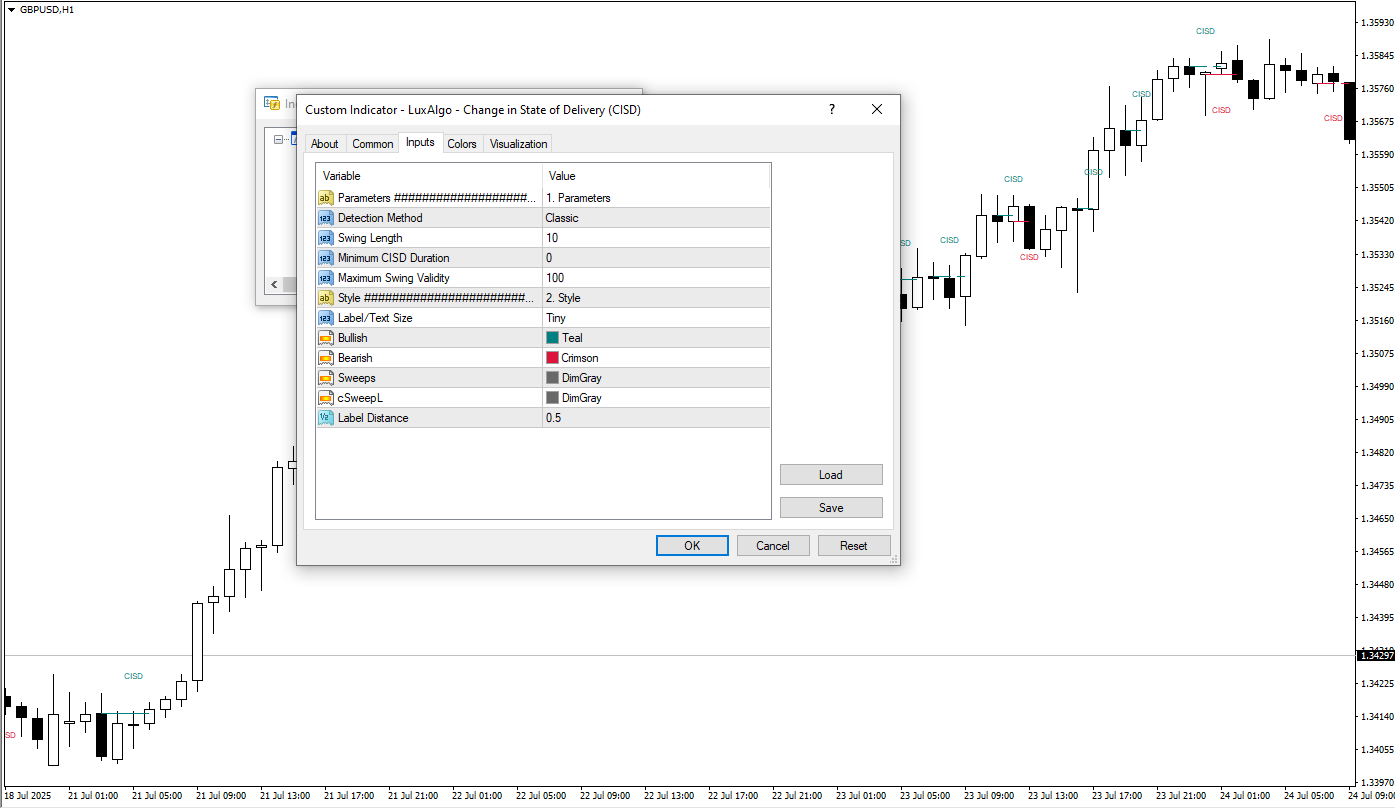Click the 'Bearish' variable name
The image size is (1395, 808).
pyautogui.click(x=355, y=358)
